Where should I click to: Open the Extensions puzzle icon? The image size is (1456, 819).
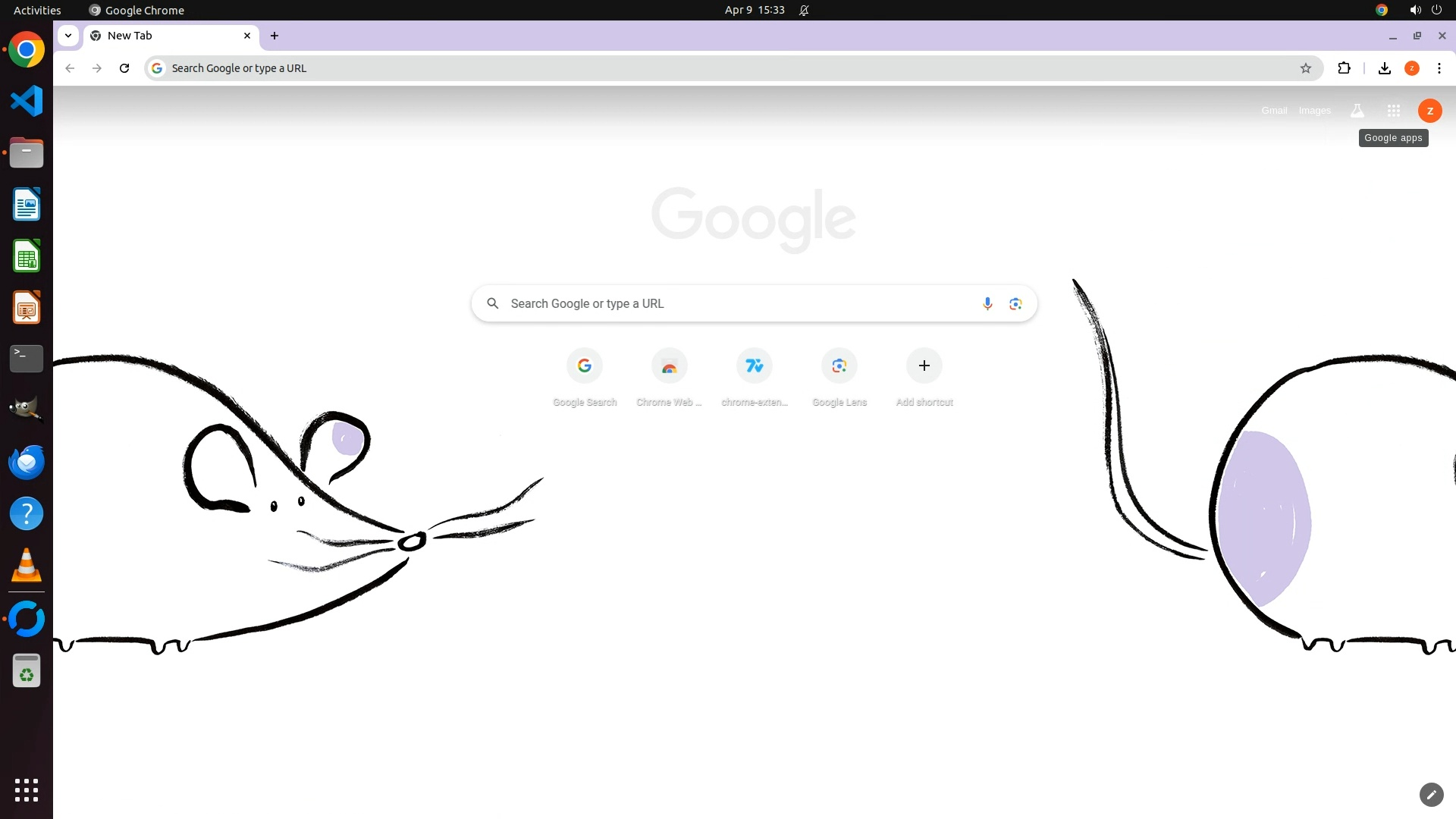[1344, 68]
